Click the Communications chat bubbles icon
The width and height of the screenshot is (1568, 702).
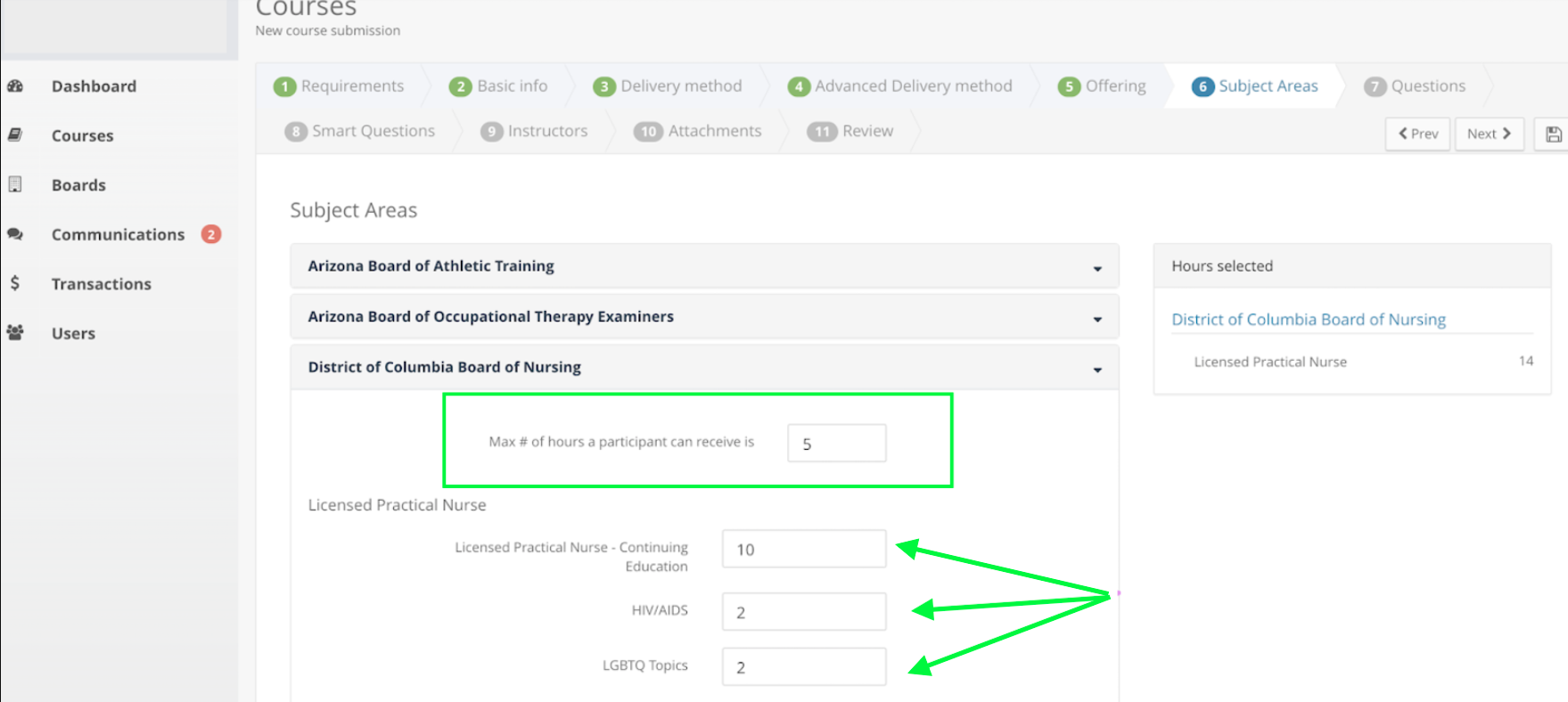pyautogui.click(x=15, y=234)
